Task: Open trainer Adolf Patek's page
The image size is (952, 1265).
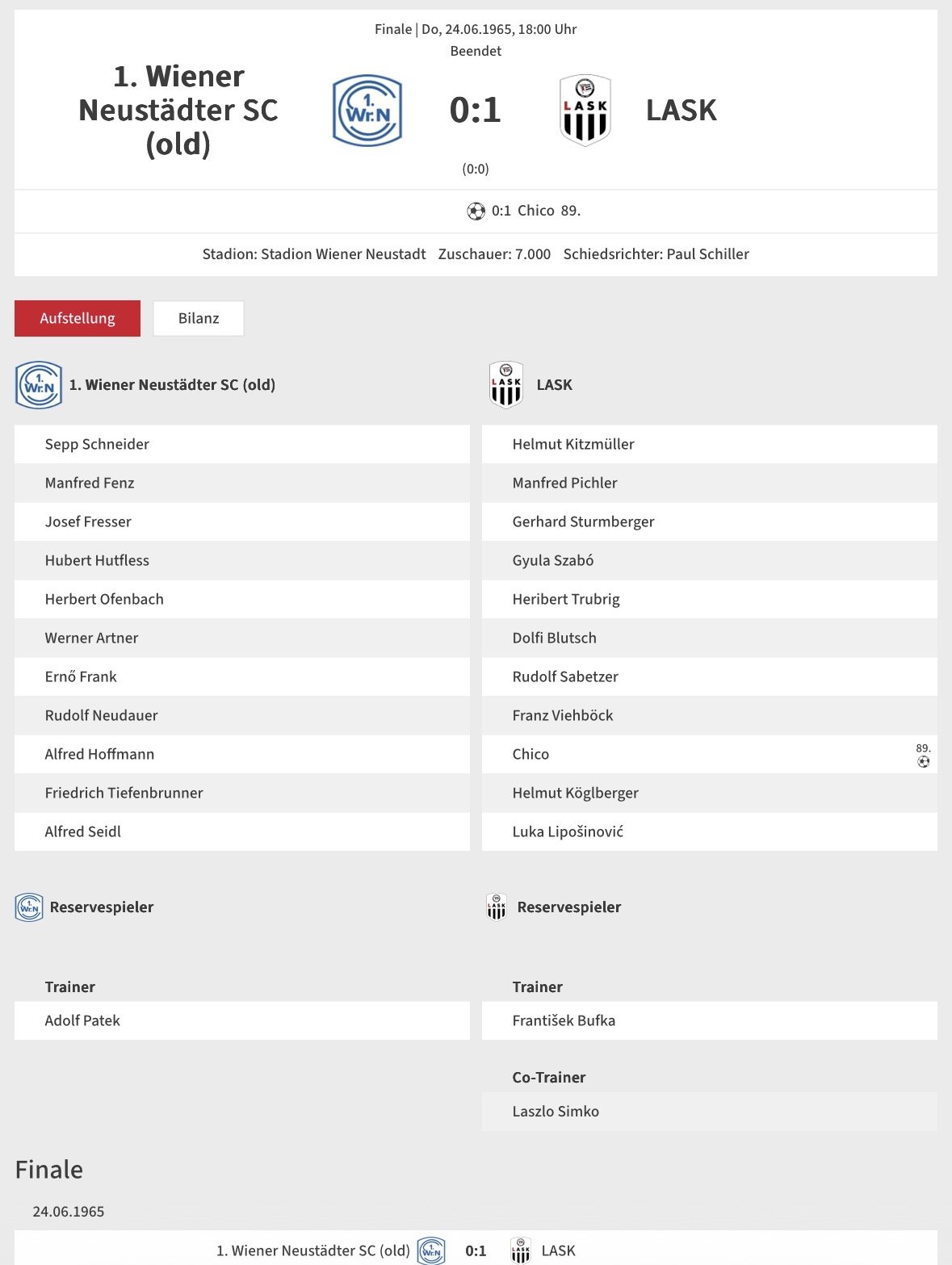Action: [x=82, y=1020]
